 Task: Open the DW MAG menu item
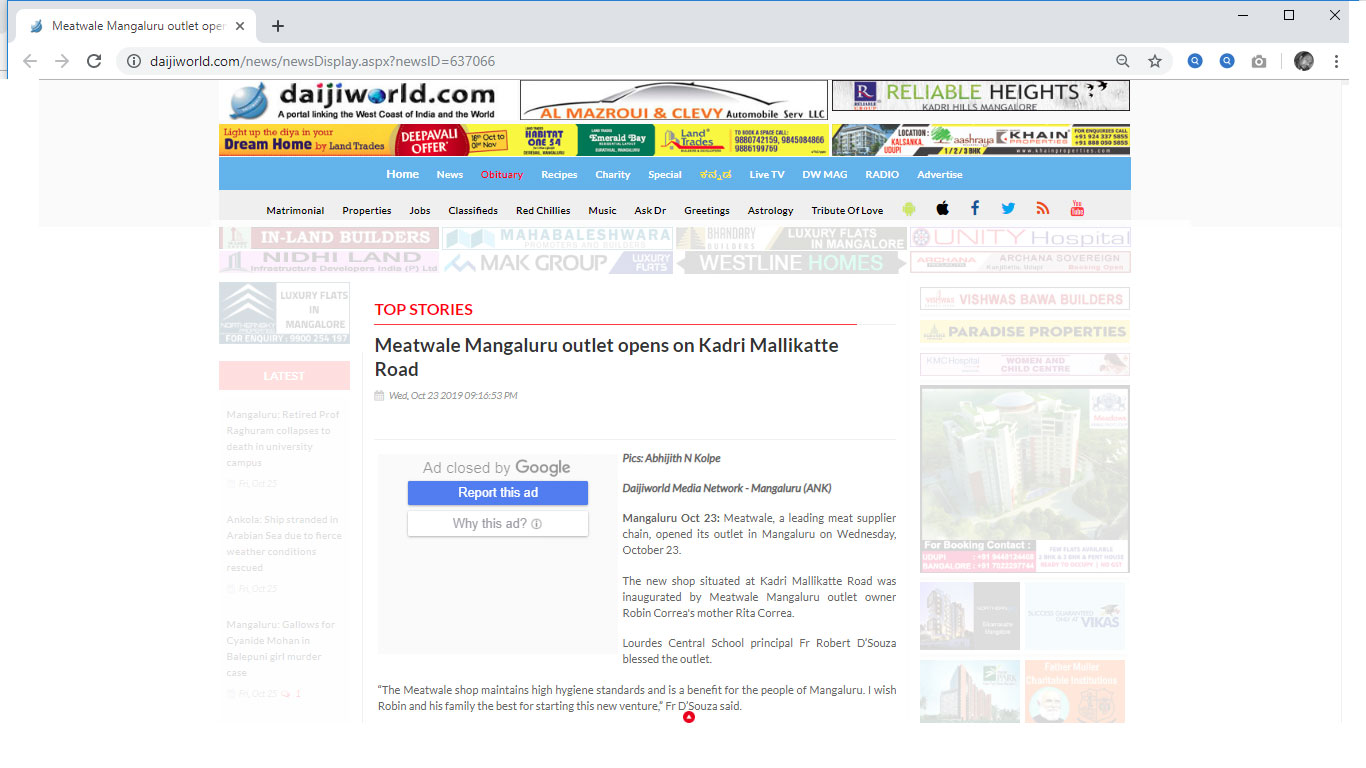(x=825, y=174)
